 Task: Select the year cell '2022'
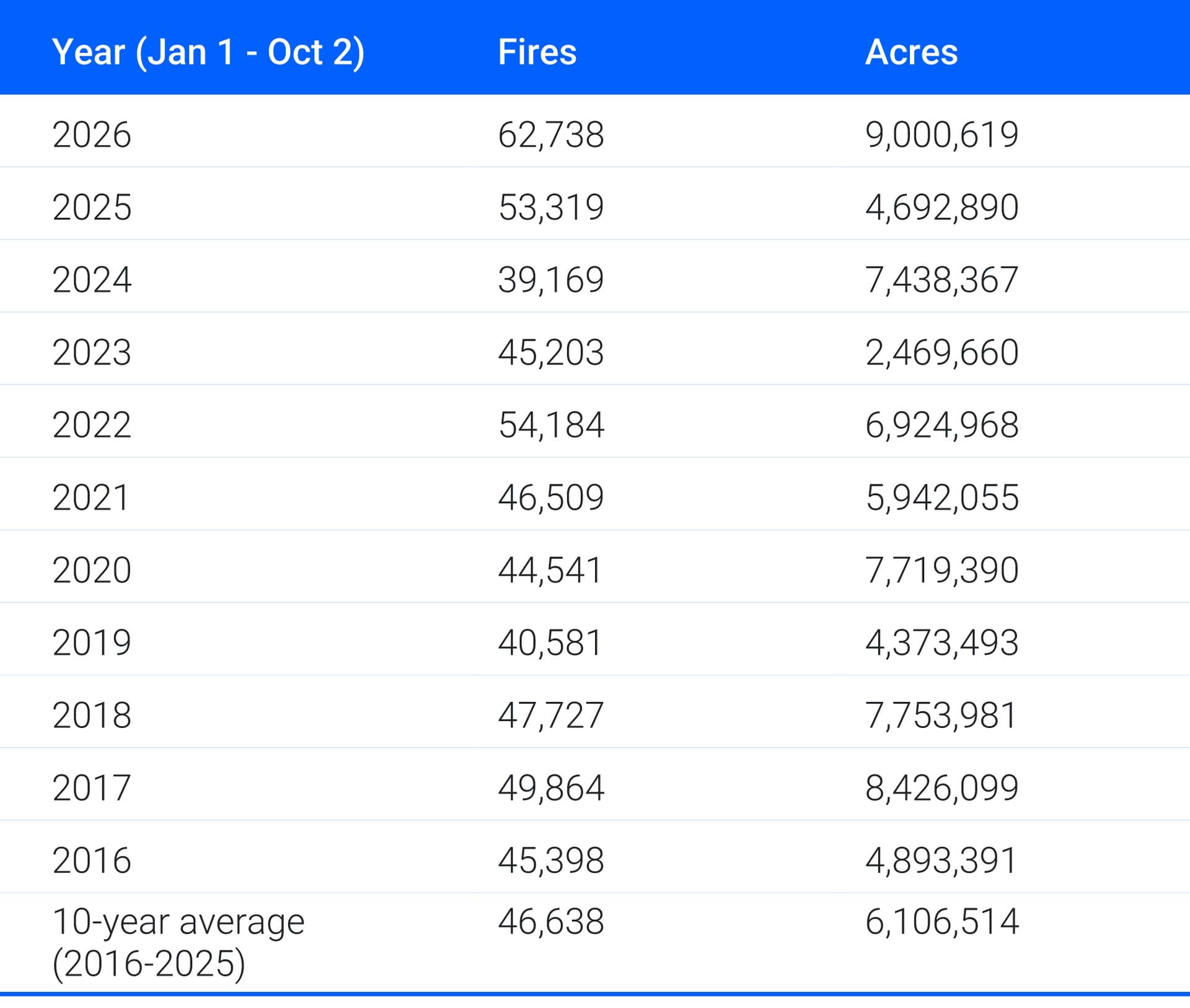tap(92, 424)
